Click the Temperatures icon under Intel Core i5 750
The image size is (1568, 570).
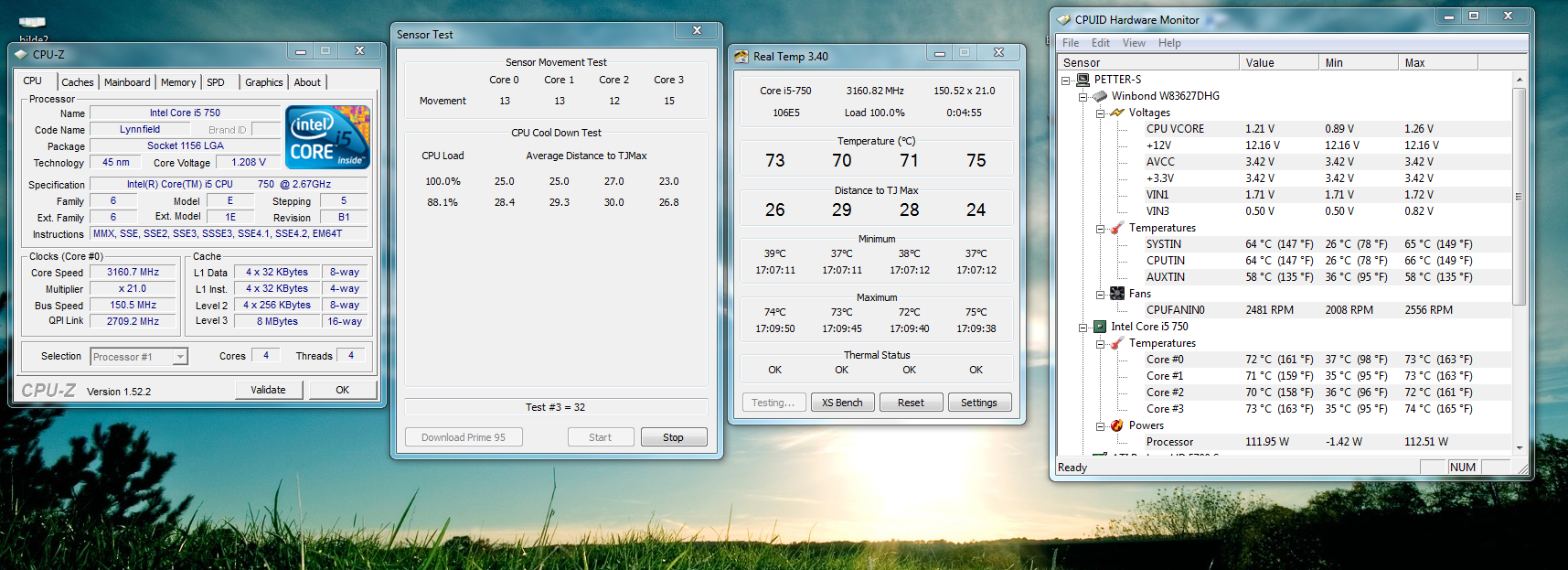(x=1116, y=343)
